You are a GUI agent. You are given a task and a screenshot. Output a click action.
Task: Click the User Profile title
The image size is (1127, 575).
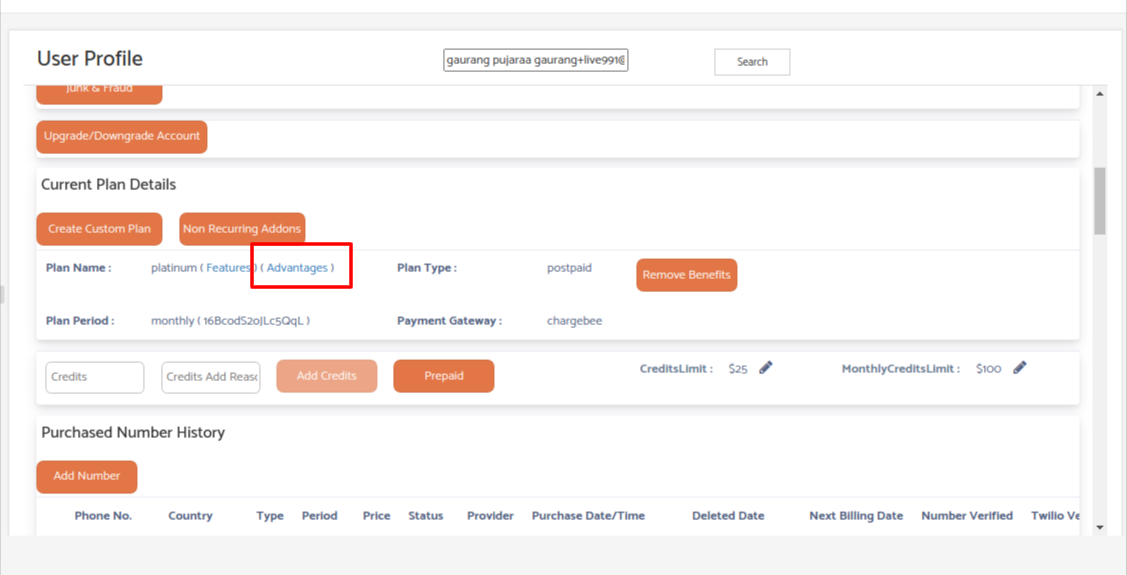click(90, 59)
